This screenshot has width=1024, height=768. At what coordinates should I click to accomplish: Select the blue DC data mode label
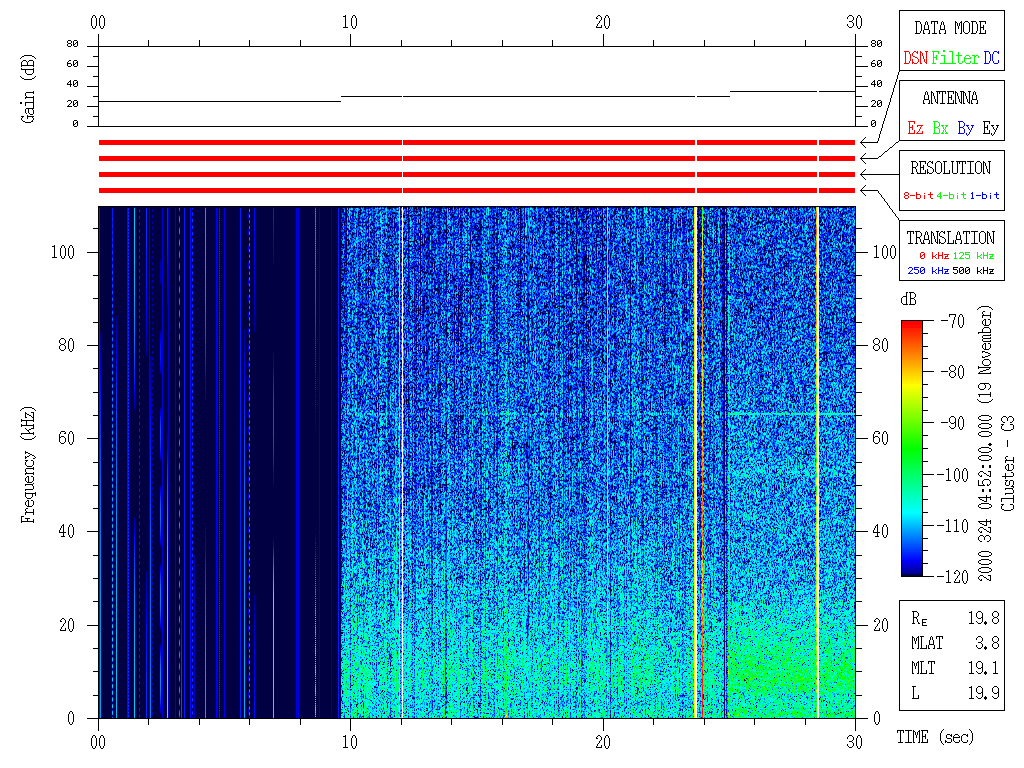click(991, 59)
